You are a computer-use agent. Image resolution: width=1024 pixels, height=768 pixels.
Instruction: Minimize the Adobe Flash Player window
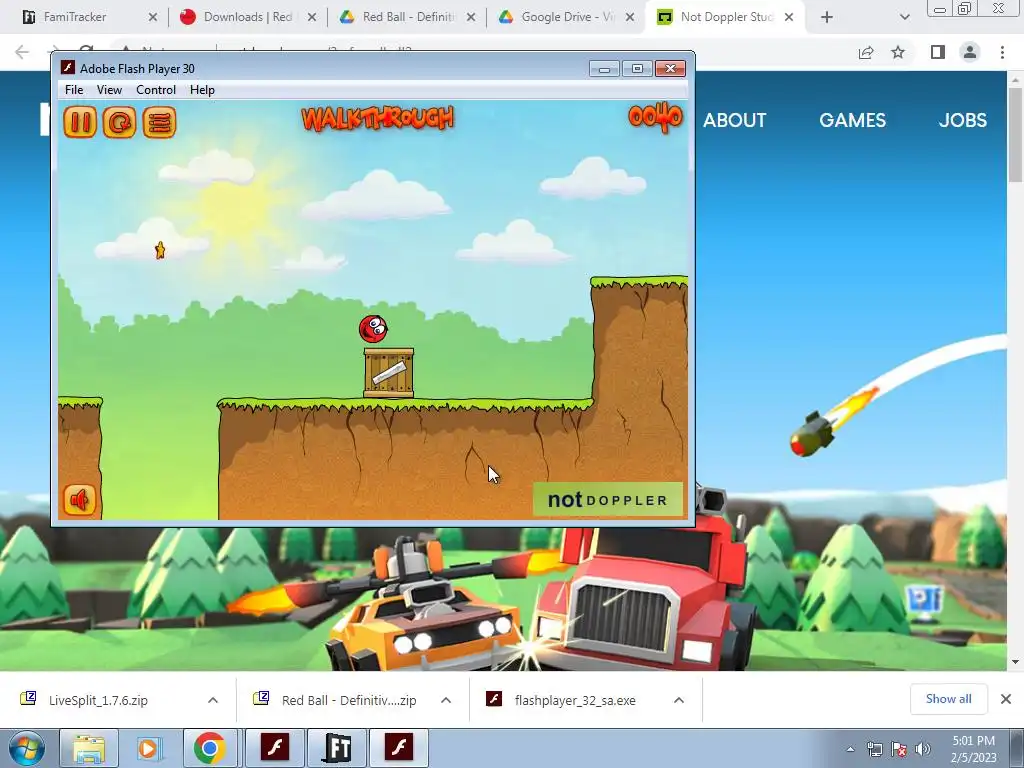[604, 69]
